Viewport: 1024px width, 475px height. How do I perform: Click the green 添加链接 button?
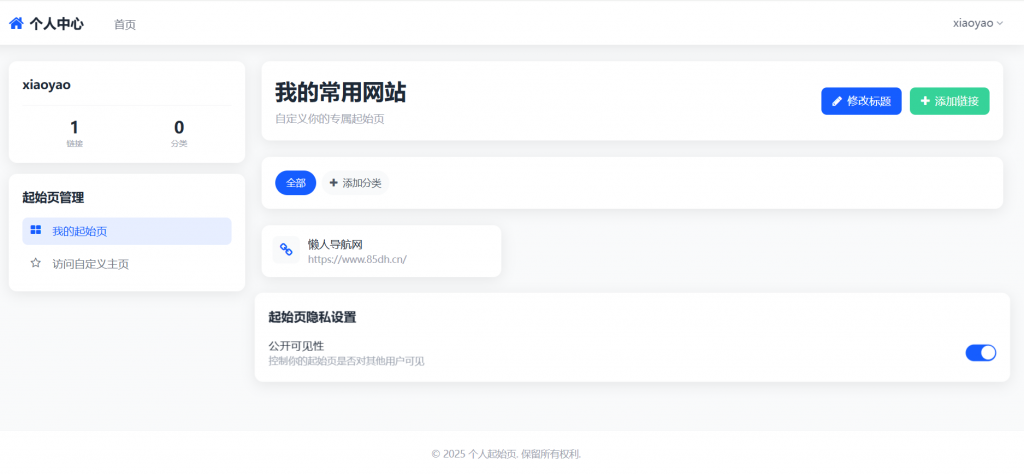pyautogui.click(x=950, y=101)
